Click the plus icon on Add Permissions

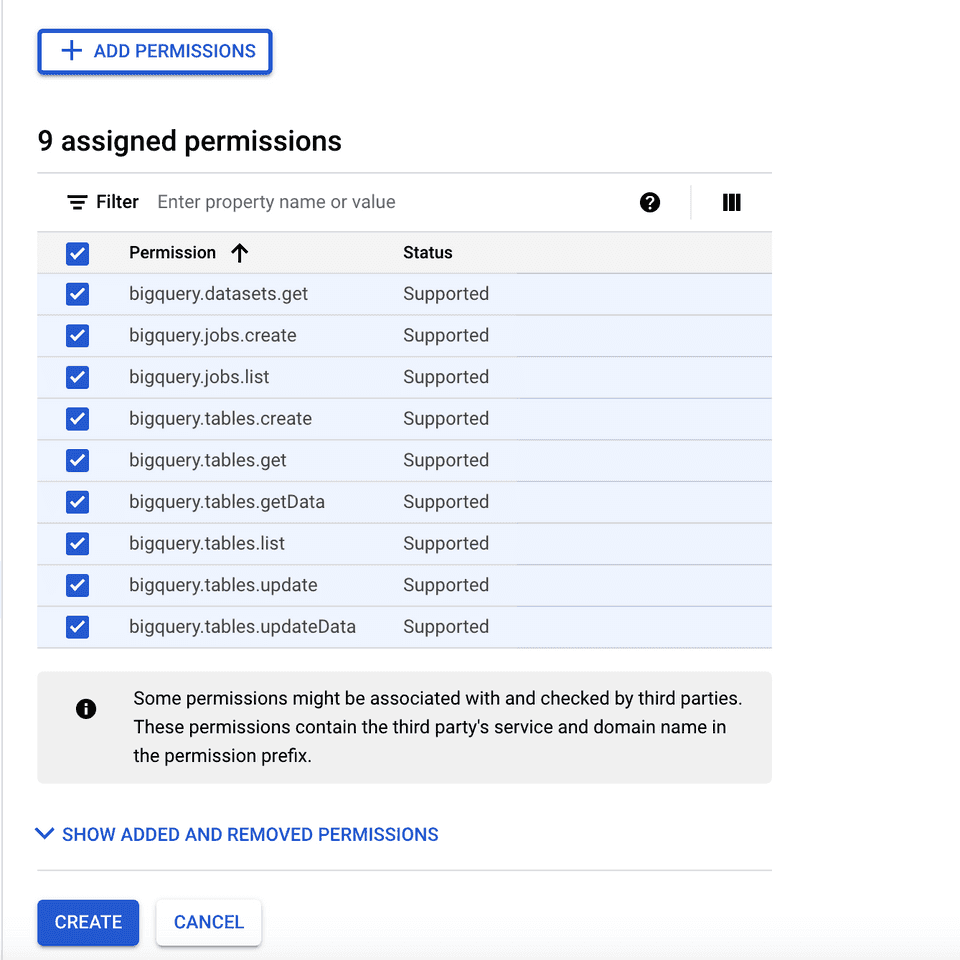pos(71,51)
